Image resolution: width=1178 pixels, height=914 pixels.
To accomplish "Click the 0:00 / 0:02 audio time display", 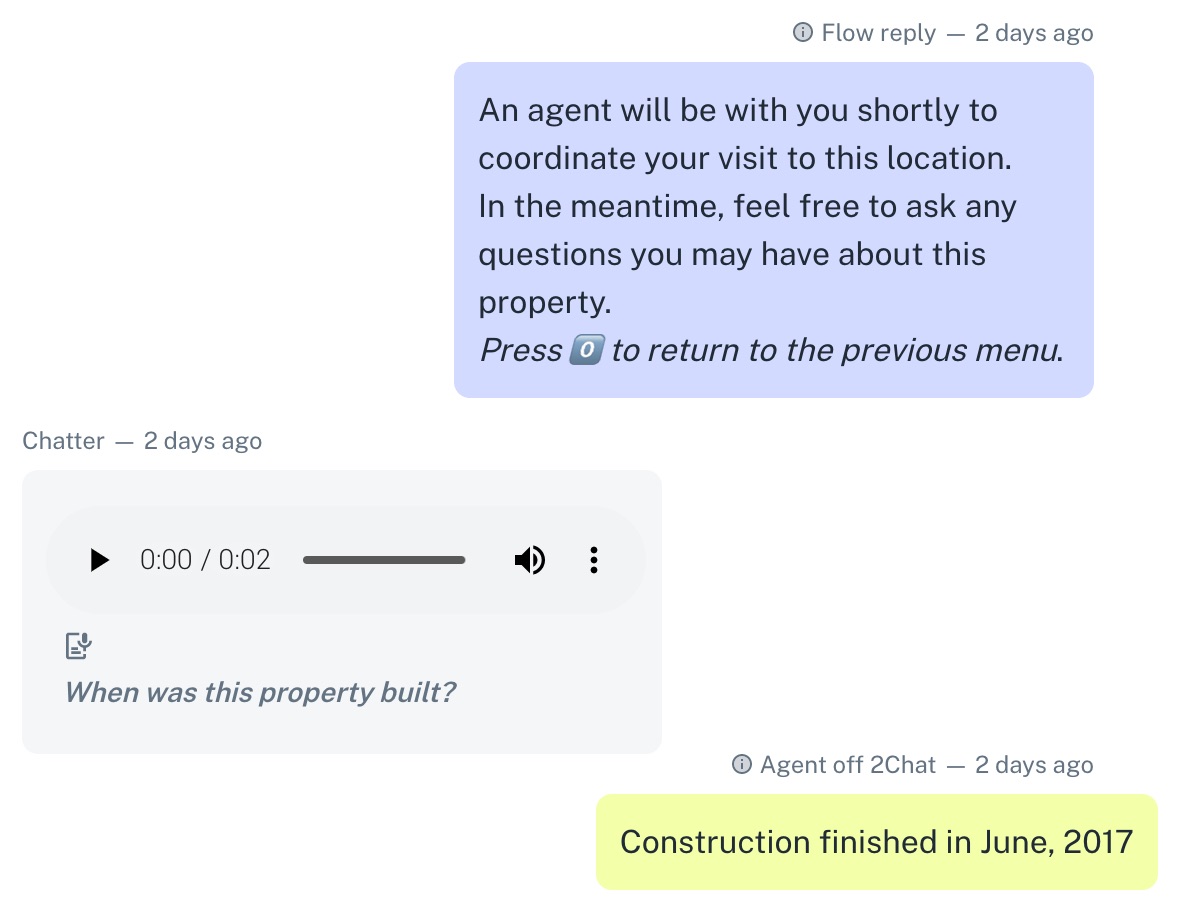I will 205,560.
